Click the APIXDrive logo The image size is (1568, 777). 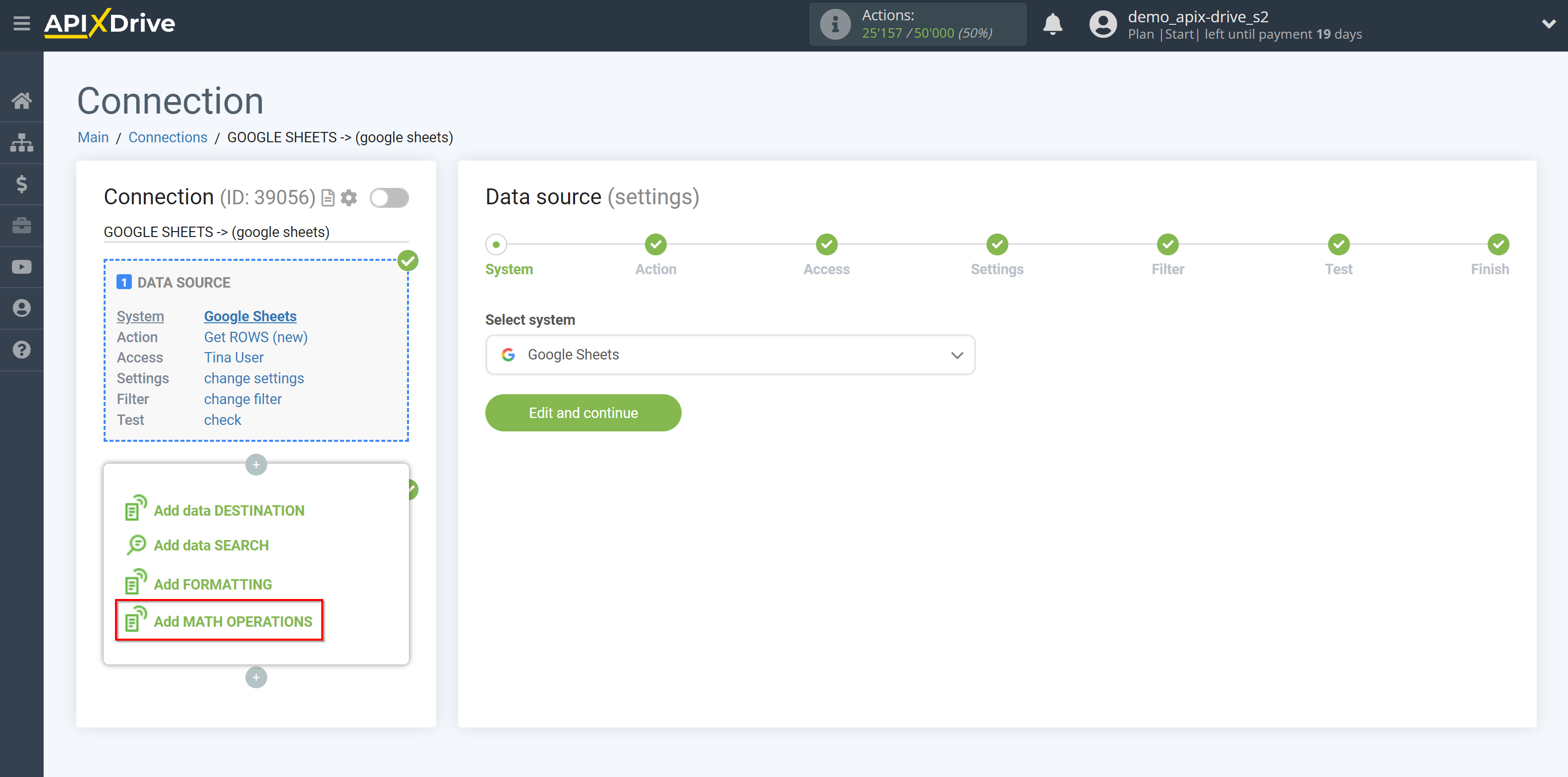pyautogui.click(x=110, y=24)
